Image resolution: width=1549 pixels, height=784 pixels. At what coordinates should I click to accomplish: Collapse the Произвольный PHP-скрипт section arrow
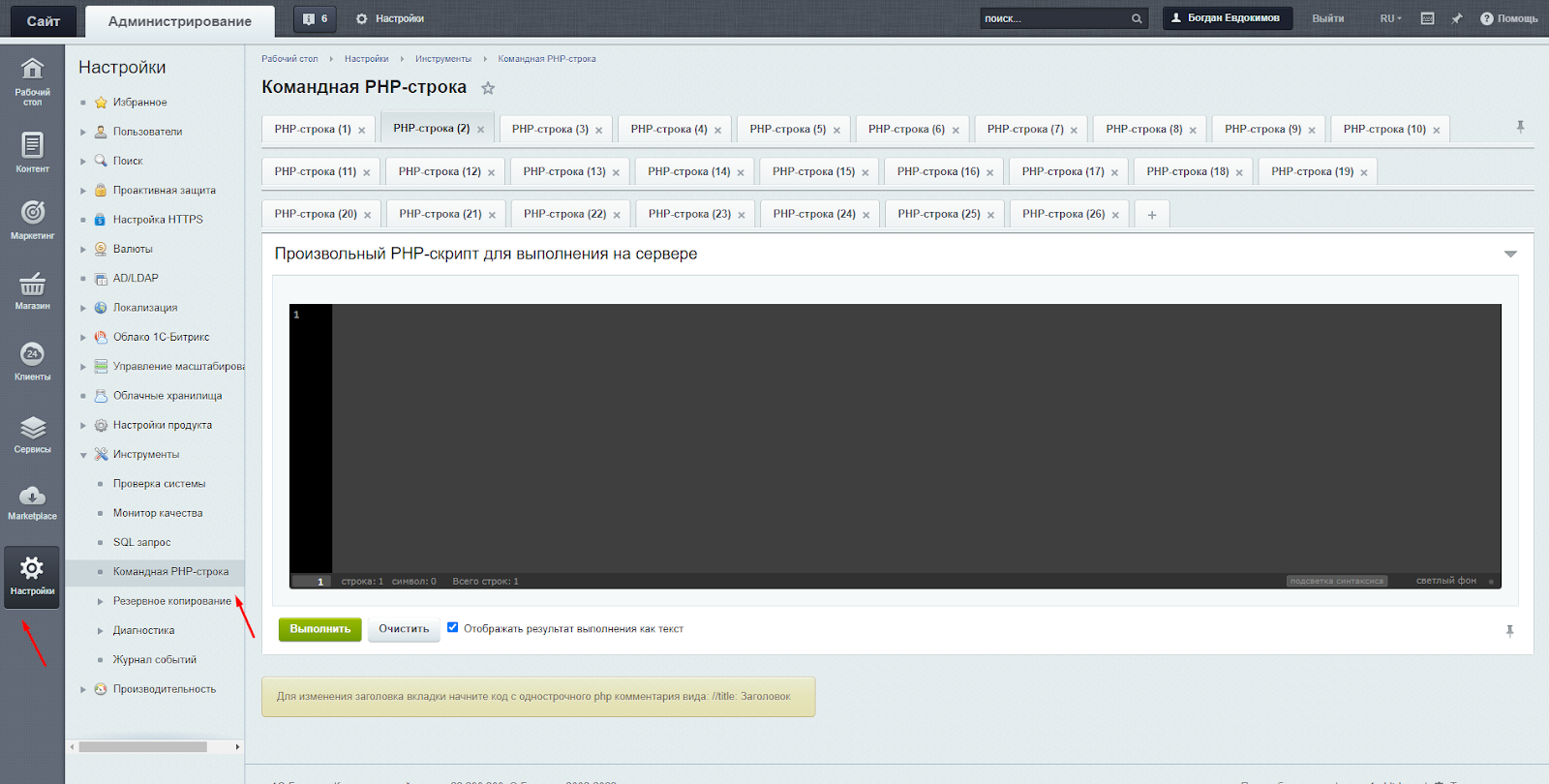click(x=1510, y=255)
